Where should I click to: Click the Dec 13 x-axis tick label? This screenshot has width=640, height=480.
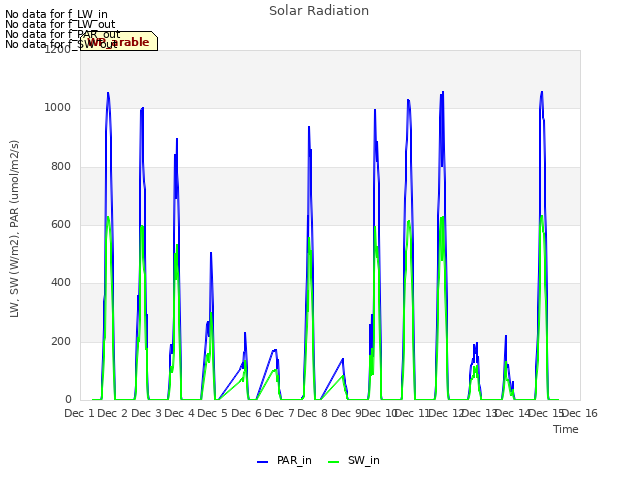tap(480, 413)
